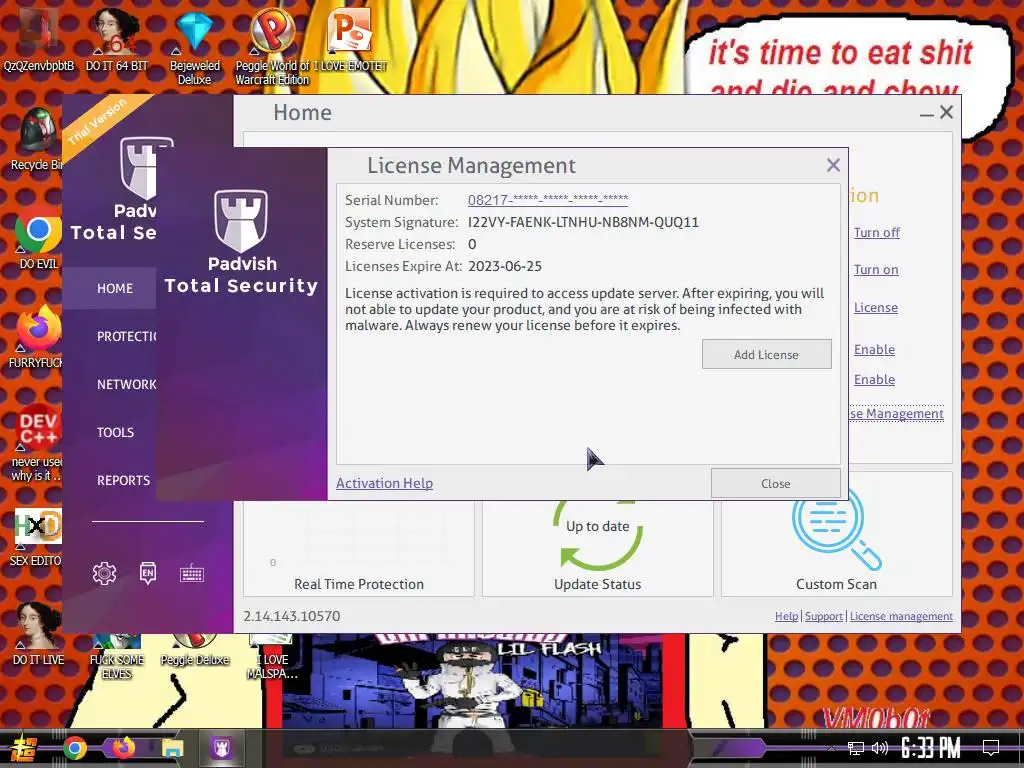Click the Custom Scan magnifier icon
Screen dimensions: 1024x768
836,534
